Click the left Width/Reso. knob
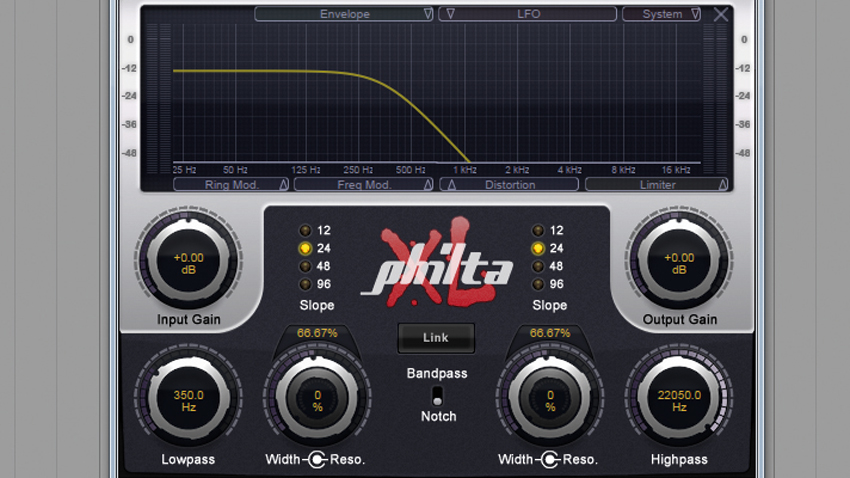850x478 pixels. (317, 399)
